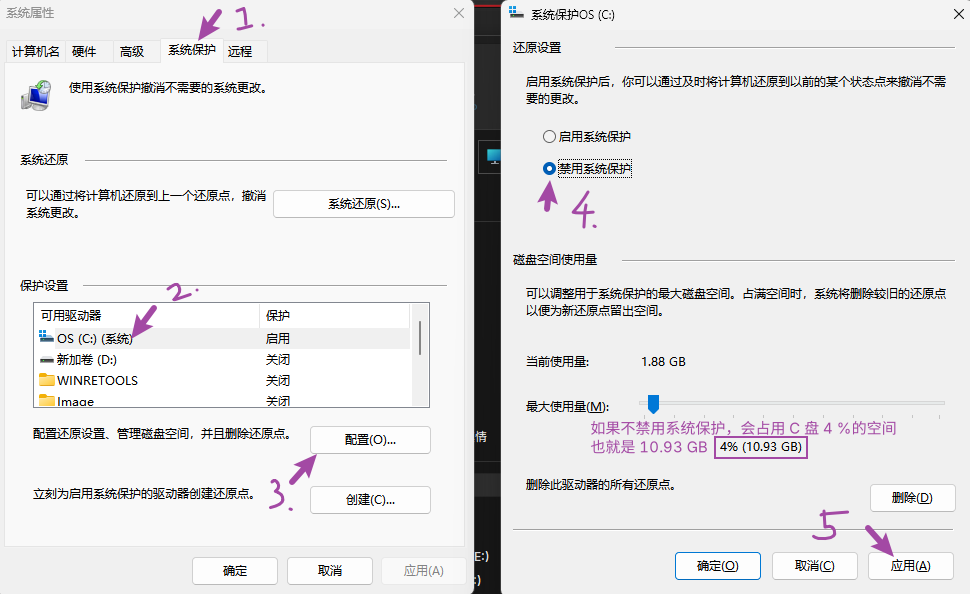Click the 关闭 status in WINRETOOLS row
The height and width of the screenshot is (594, 970).
pyautogui.click(x=278, y=380)
